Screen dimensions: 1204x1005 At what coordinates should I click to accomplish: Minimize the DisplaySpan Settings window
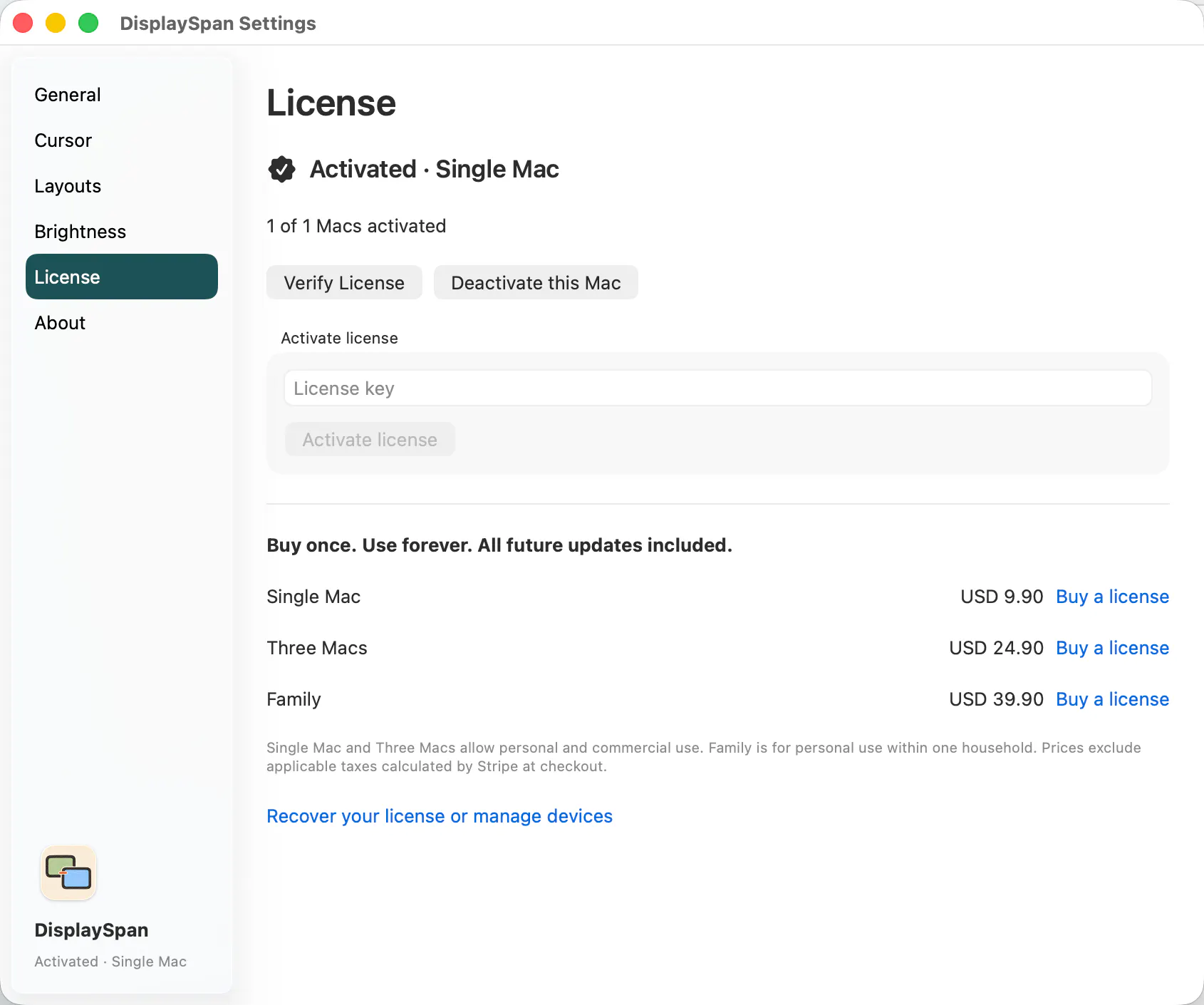(56, 23)
